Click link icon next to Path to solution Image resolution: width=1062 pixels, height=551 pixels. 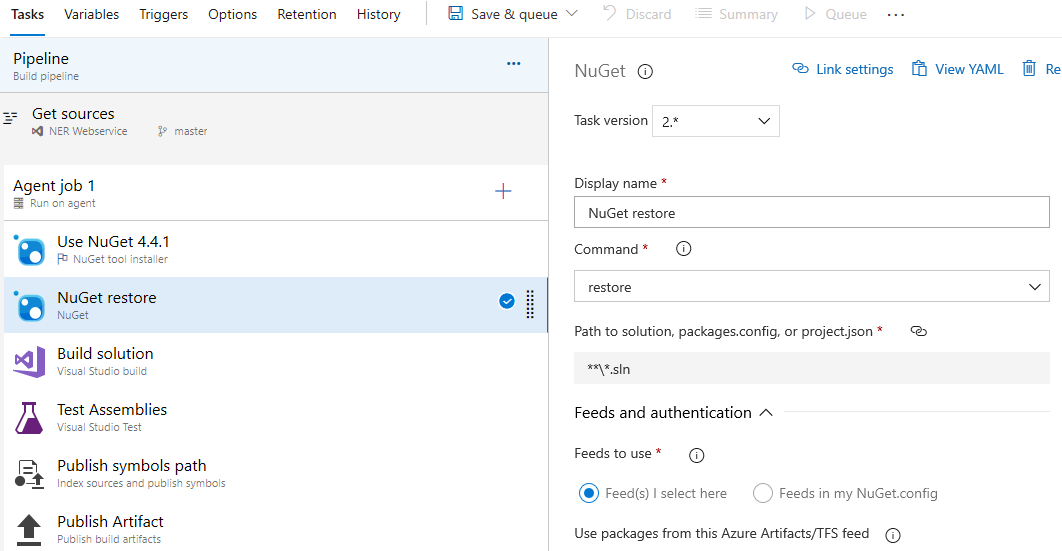click(918, 331)
